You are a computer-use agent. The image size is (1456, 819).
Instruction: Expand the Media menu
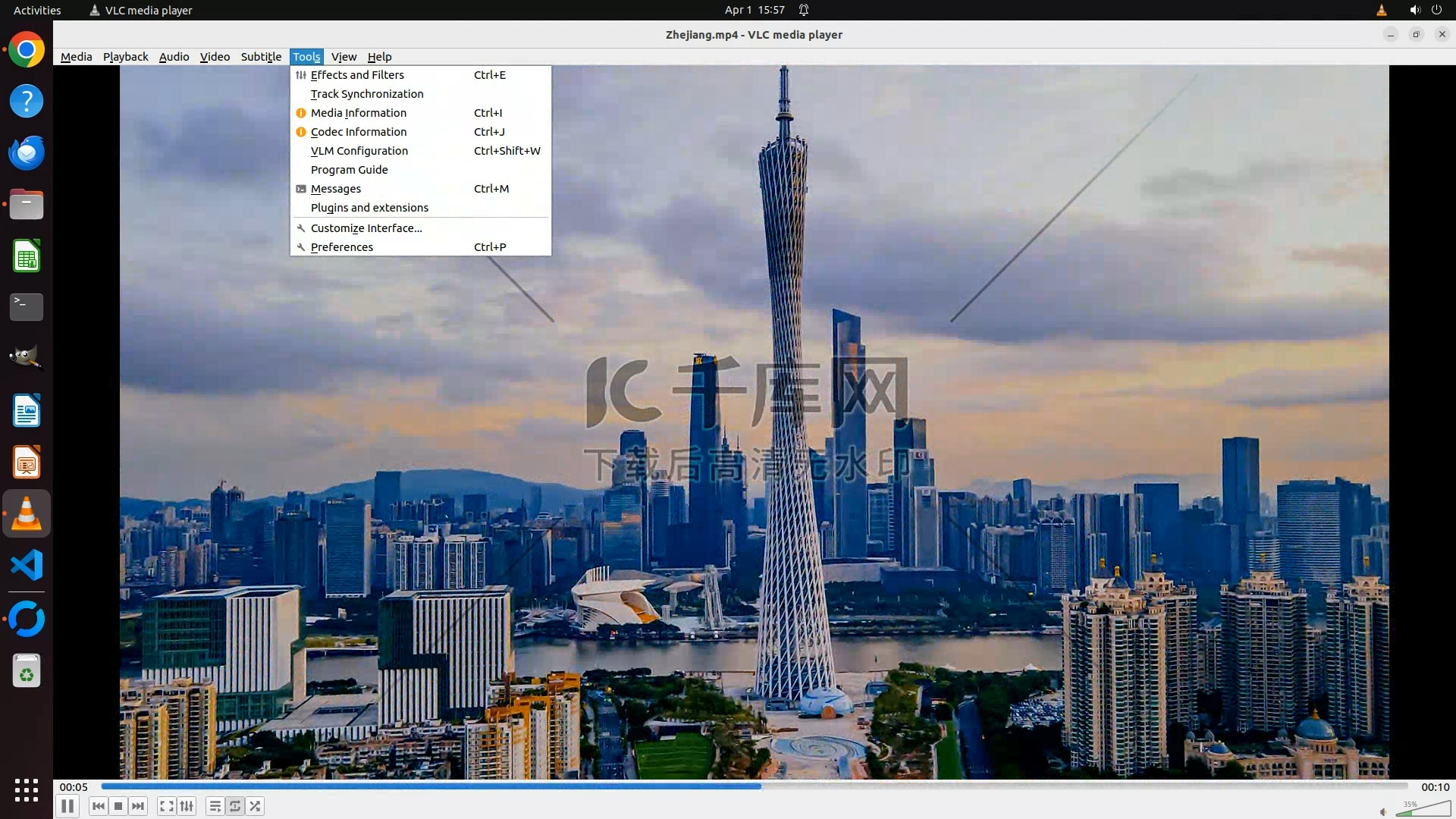[76, 57]
